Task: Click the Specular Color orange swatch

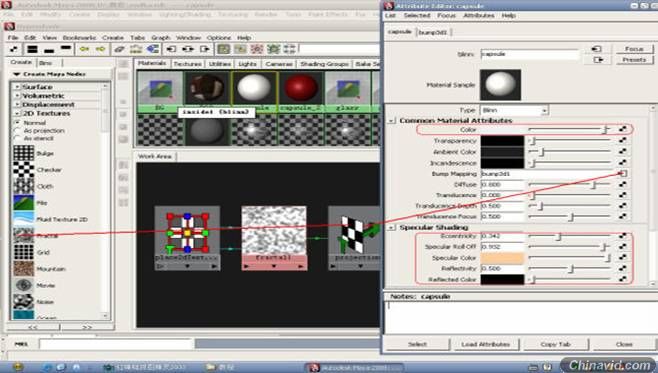Action: [x=502, y=258]
